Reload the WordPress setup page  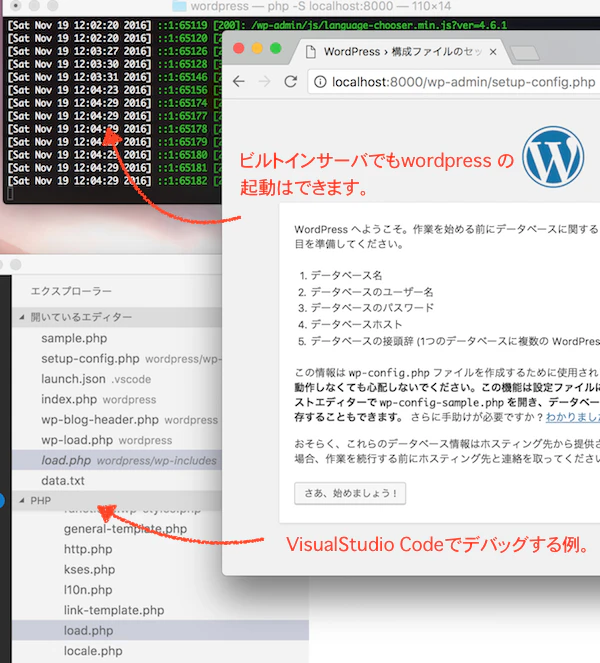(x=290, y=81)
